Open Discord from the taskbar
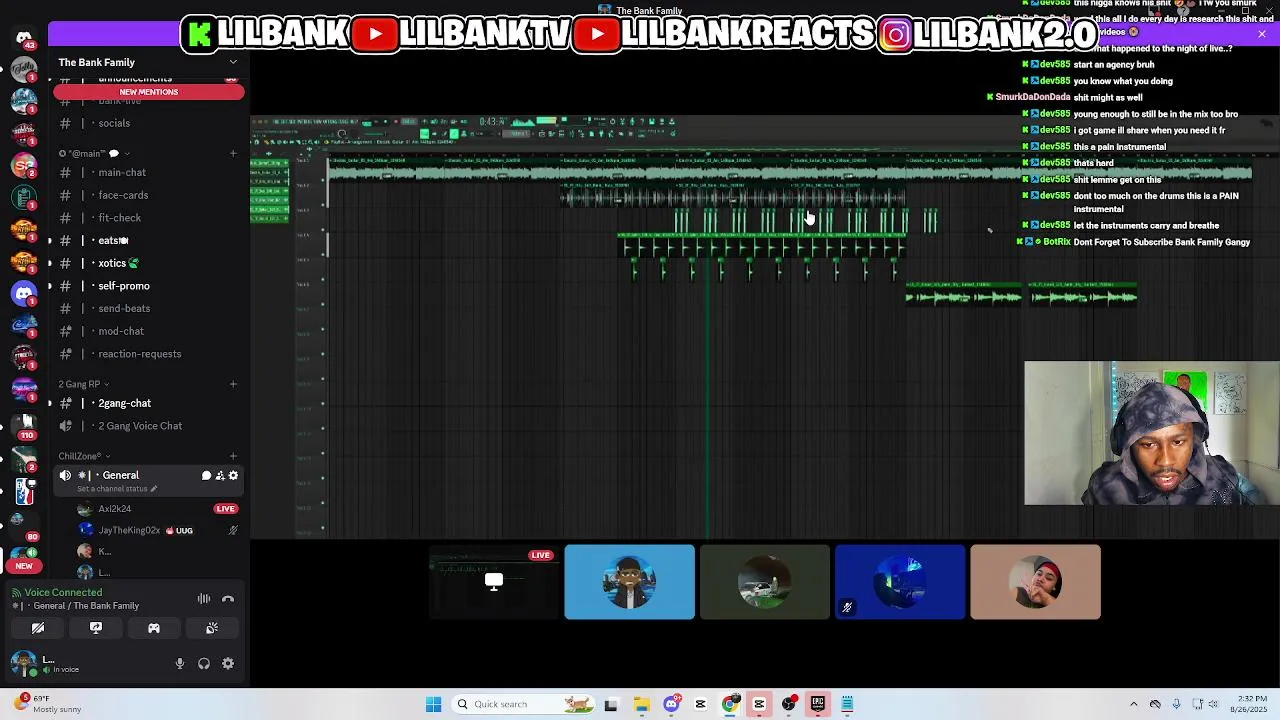The width and height of the screenshot is (1280, 720). pos(671,704)
